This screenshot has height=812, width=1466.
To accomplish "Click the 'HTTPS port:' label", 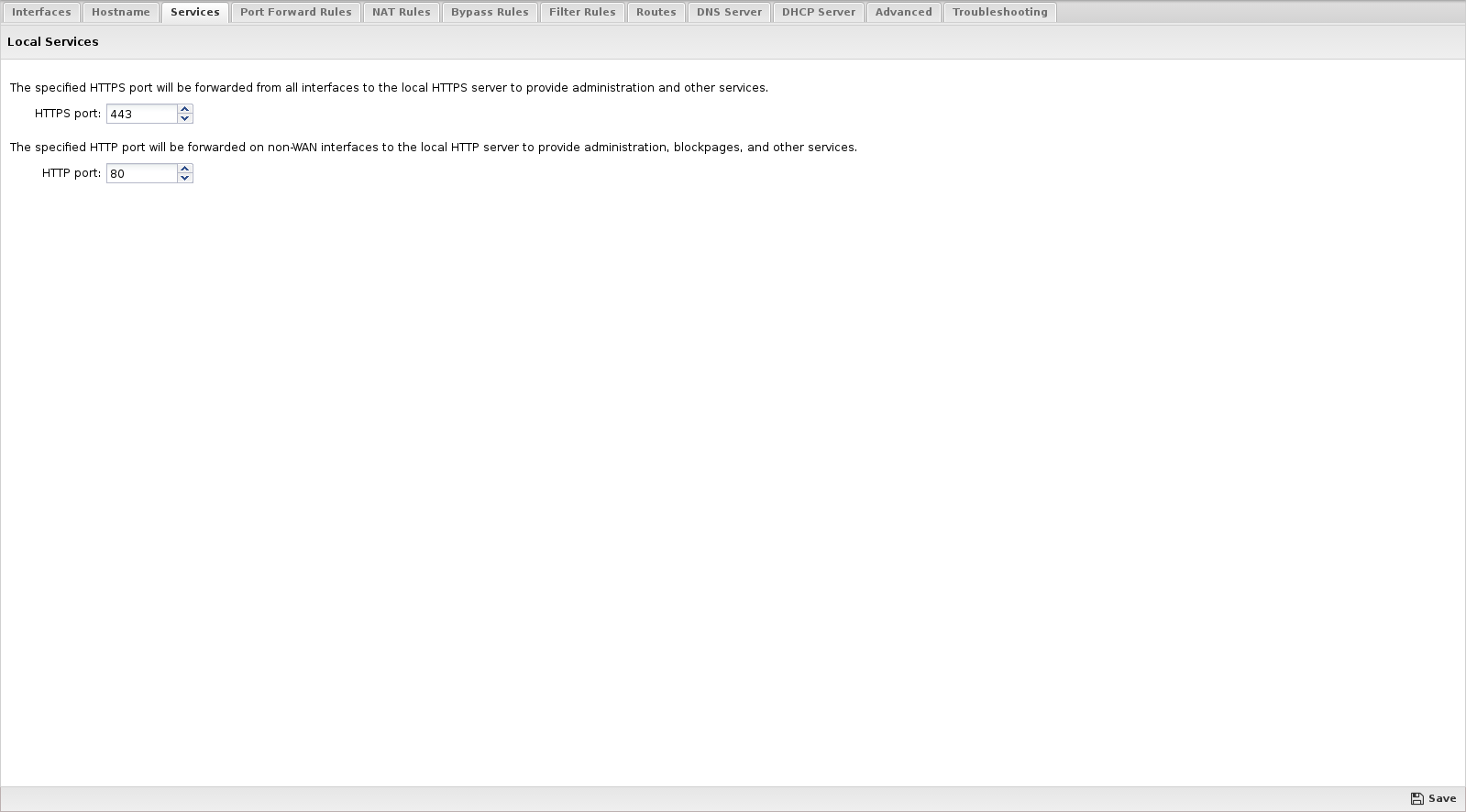I will tap(68, 114).
